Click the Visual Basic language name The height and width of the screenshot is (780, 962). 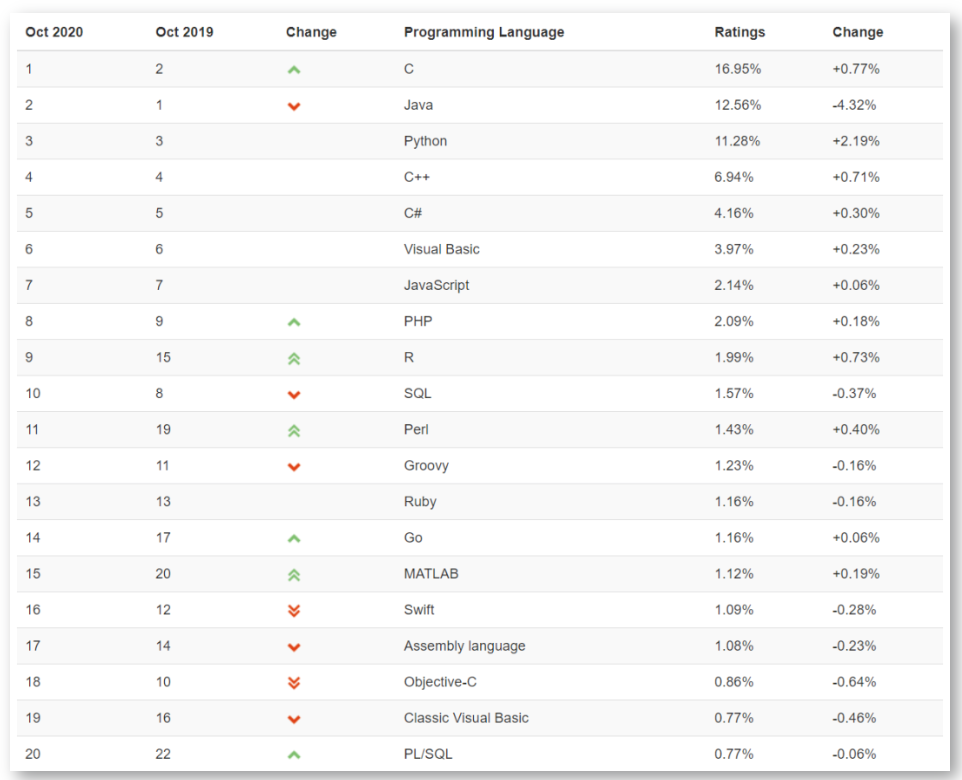[x=441, y=249]
